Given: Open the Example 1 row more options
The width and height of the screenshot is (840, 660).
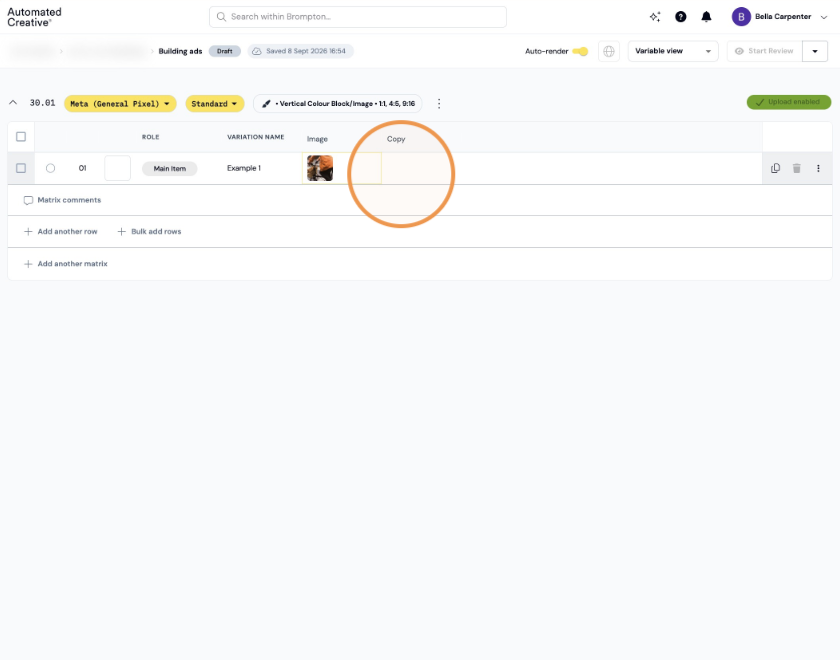Looking at the screenshot, I should pos(818,168).
